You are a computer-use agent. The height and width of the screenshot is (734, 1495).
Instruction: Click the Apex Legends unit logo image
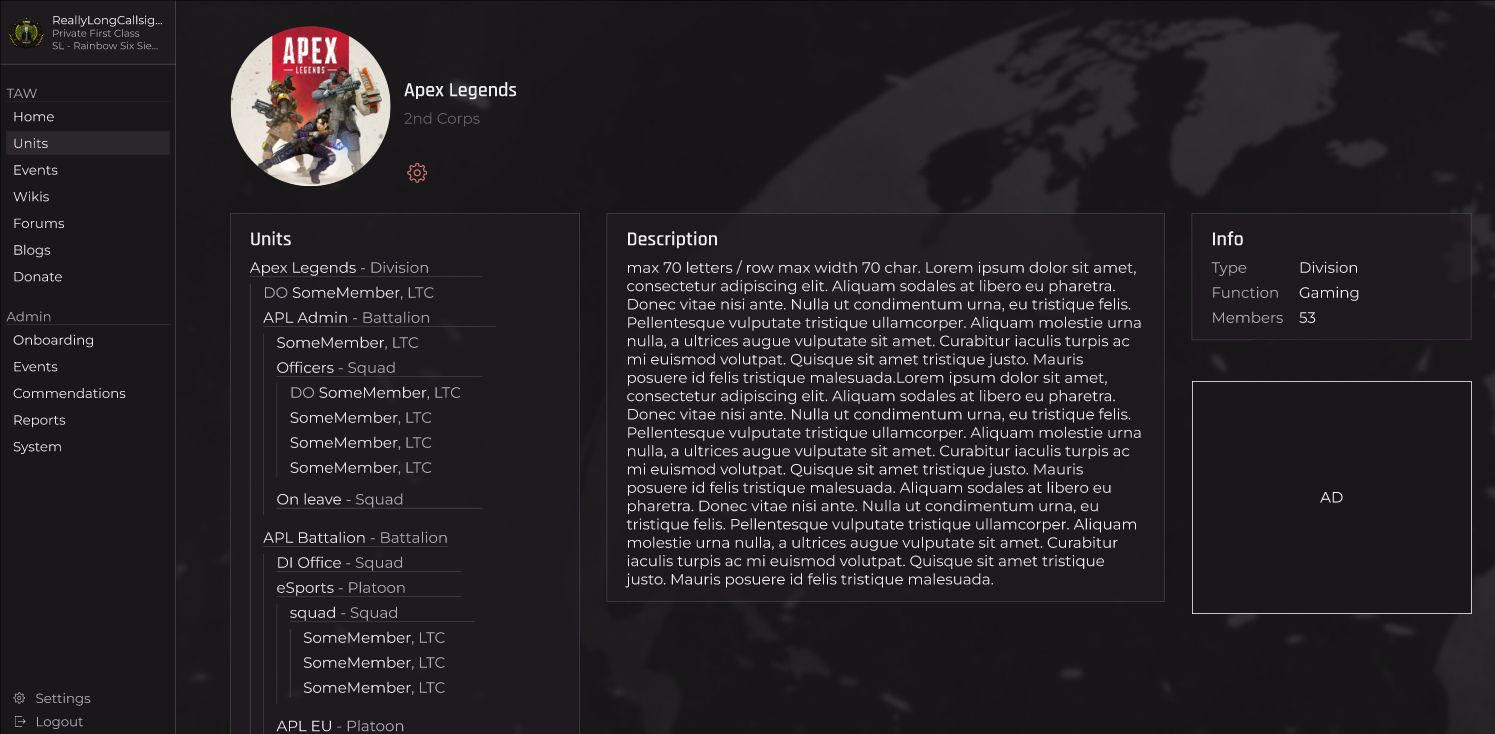pyautogui.click(x=311, y=106)
